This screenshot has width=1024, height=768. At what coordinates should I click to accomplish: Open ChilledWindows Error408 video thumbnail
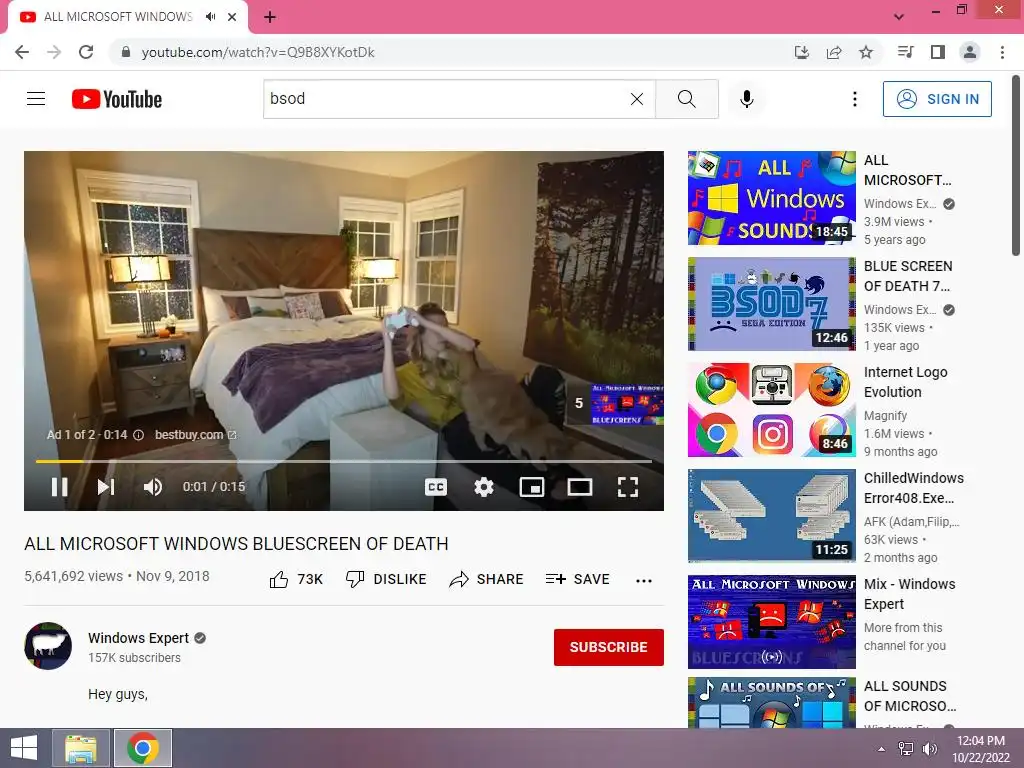coord(771,515)
